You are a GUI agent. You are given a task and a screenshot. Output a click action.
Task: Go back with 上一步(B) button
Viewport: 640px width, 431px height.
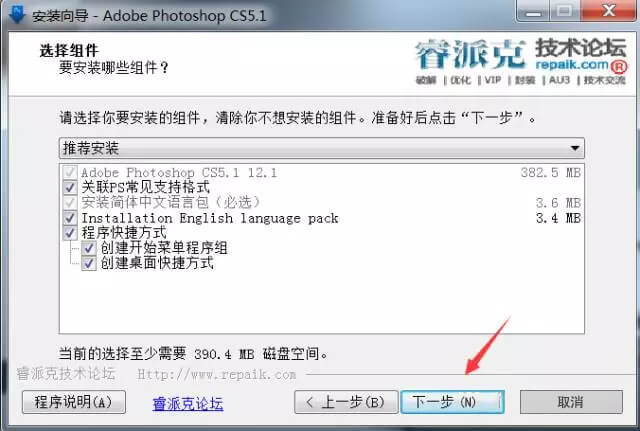346,402
